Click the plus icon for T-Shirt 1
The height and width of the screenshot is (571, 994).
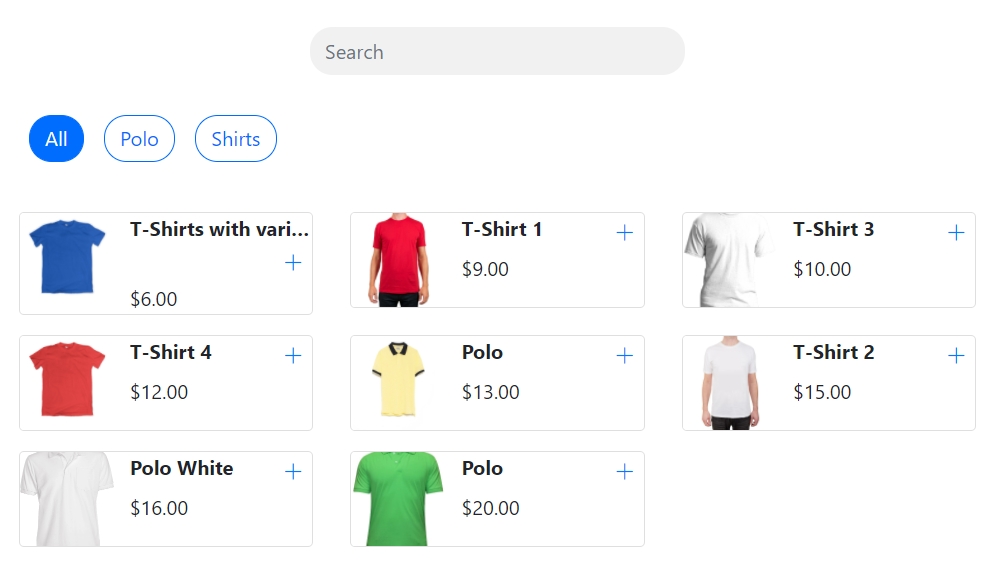625,233
